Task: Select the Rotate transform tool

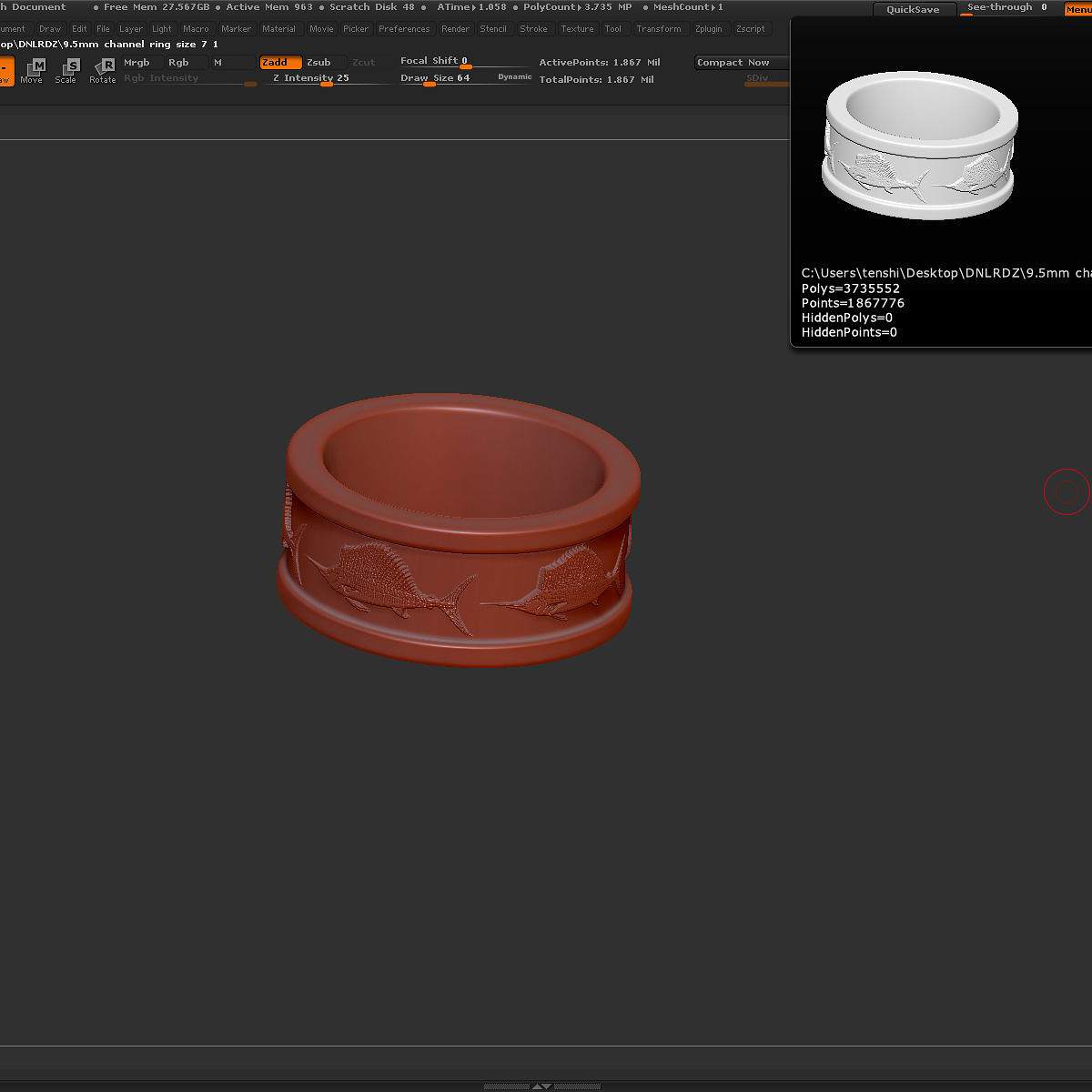Action: click(103, 70)
